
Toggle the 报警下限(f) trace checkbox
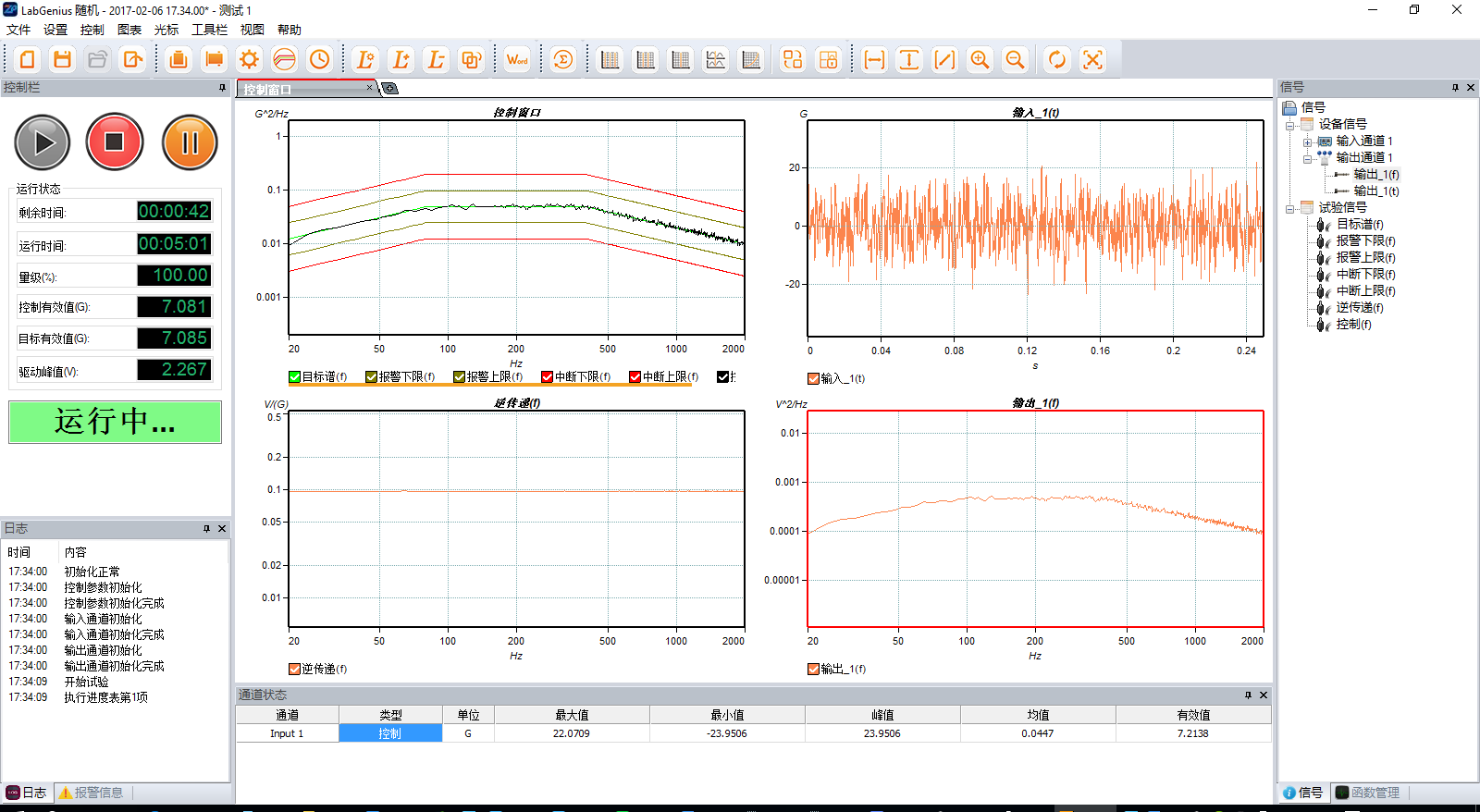[371, 376]
